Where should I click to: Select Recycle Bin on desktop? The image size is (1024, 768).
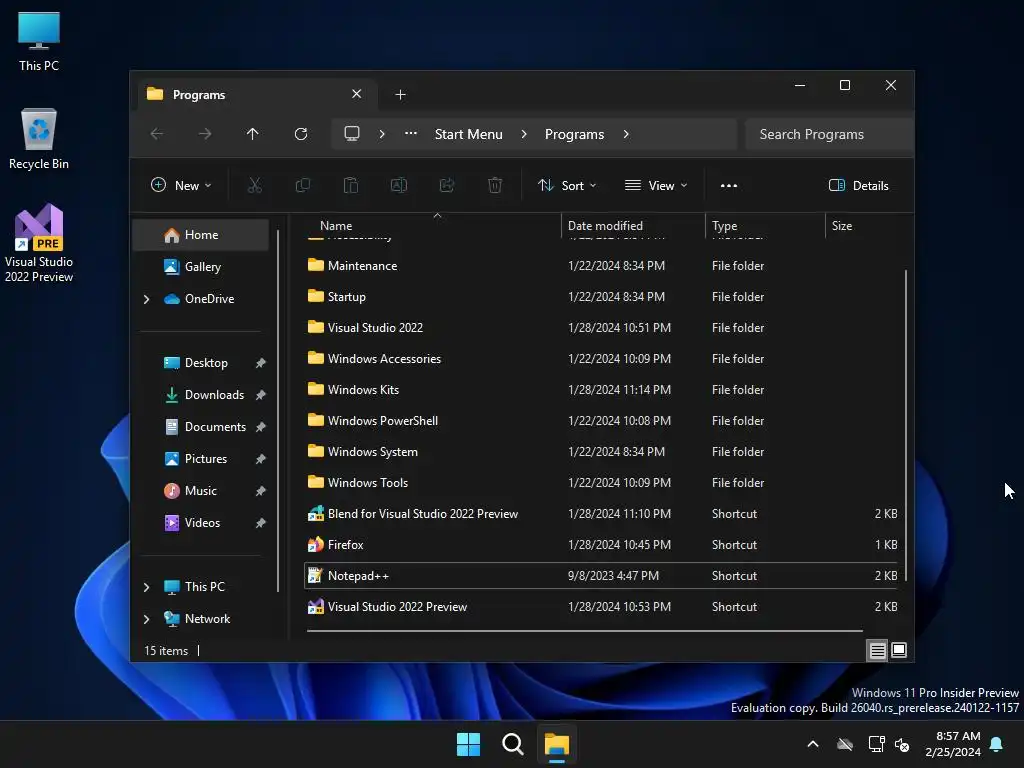[39, 139]
